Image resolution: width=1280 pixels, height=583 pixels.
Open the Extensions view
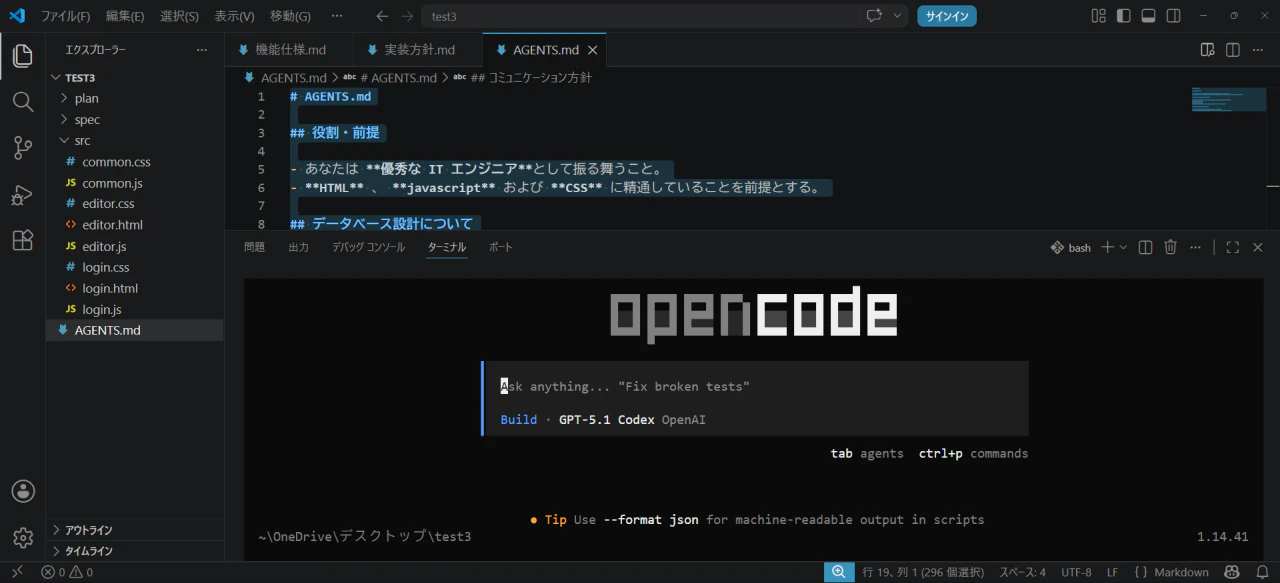[22, 241]
